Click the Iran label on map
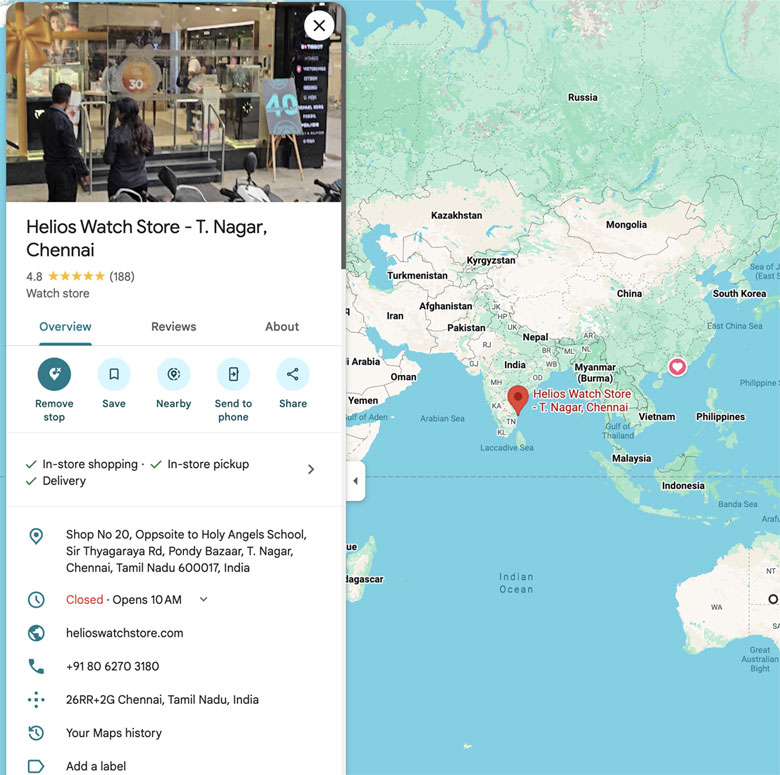780x775 pixels. coord(395,316)
